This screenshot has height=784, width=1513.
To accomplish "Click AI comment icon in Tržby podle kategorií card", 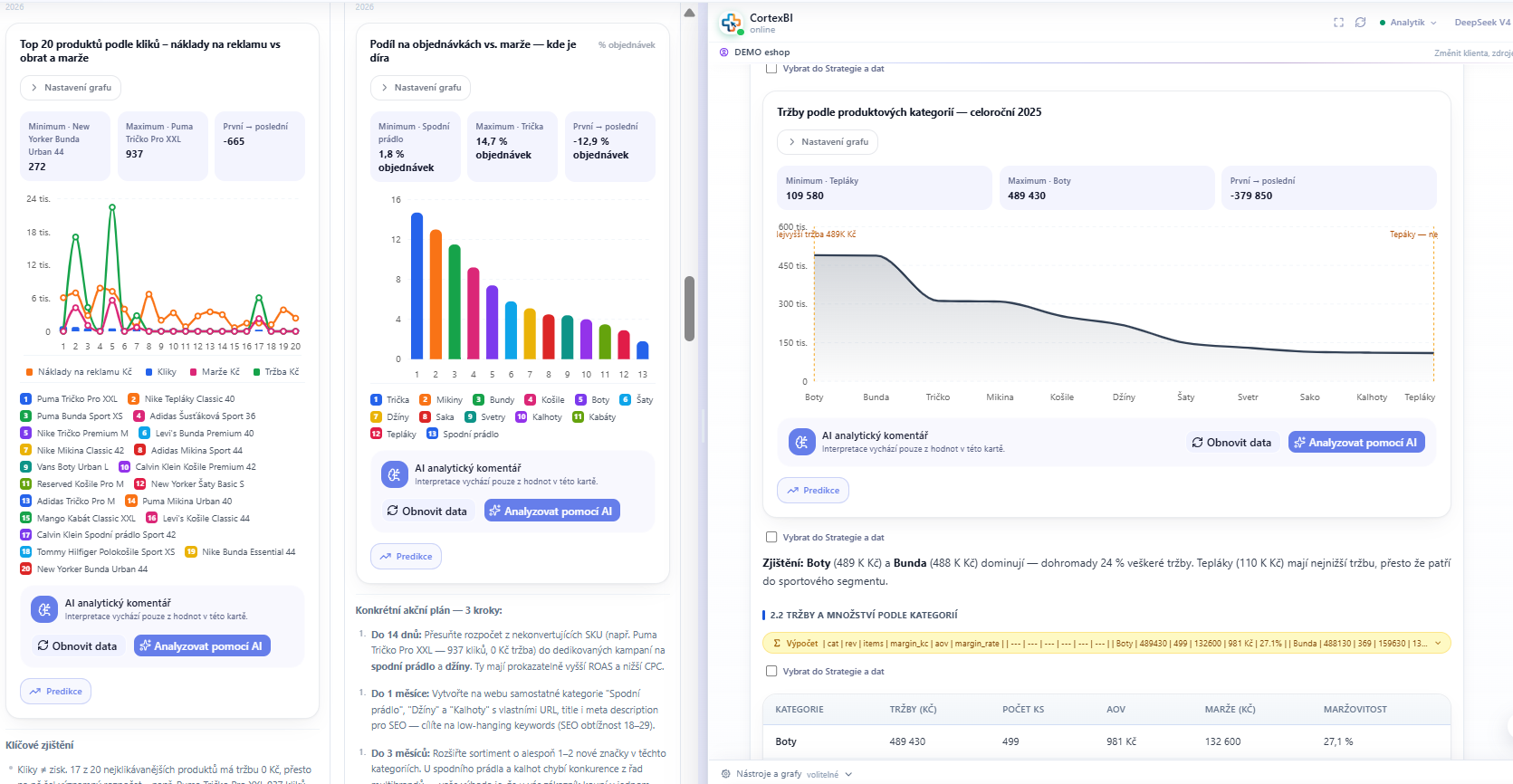I will (801, 442).
